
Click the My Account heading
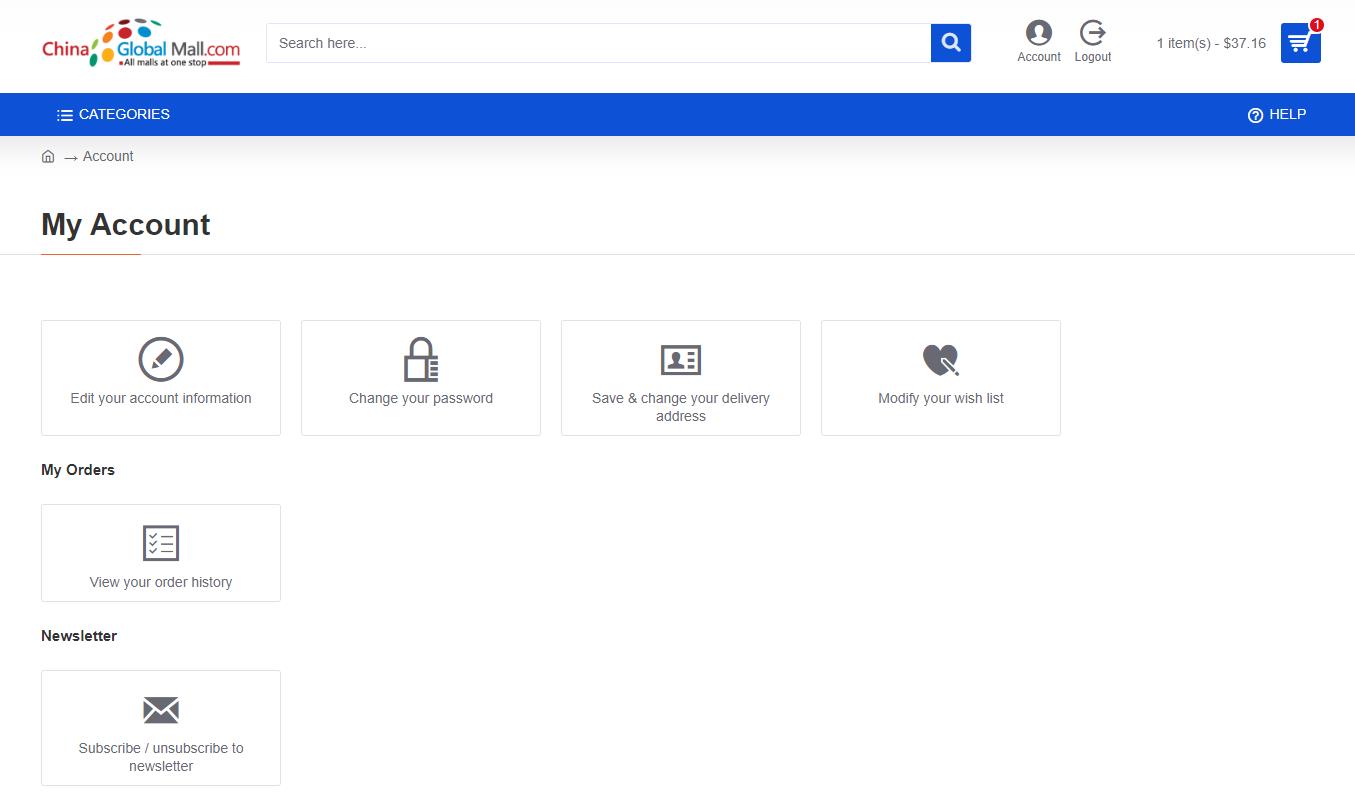tap(126, 225)
